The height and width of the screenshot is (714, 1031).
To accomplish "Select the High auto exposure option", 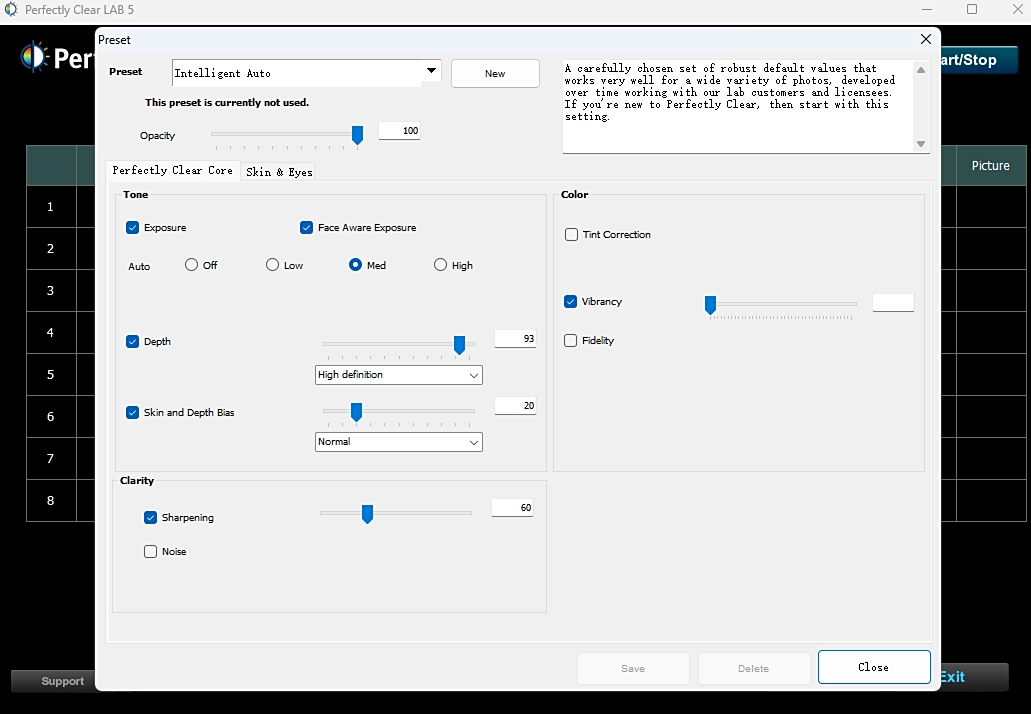I will click(440, 265).
